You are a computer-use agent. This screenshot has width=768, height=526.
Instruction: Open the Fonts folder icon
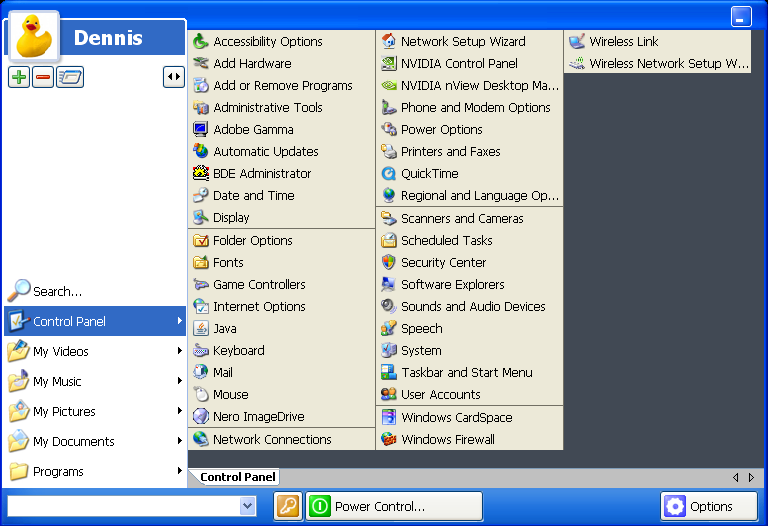(x=201, y=263)
